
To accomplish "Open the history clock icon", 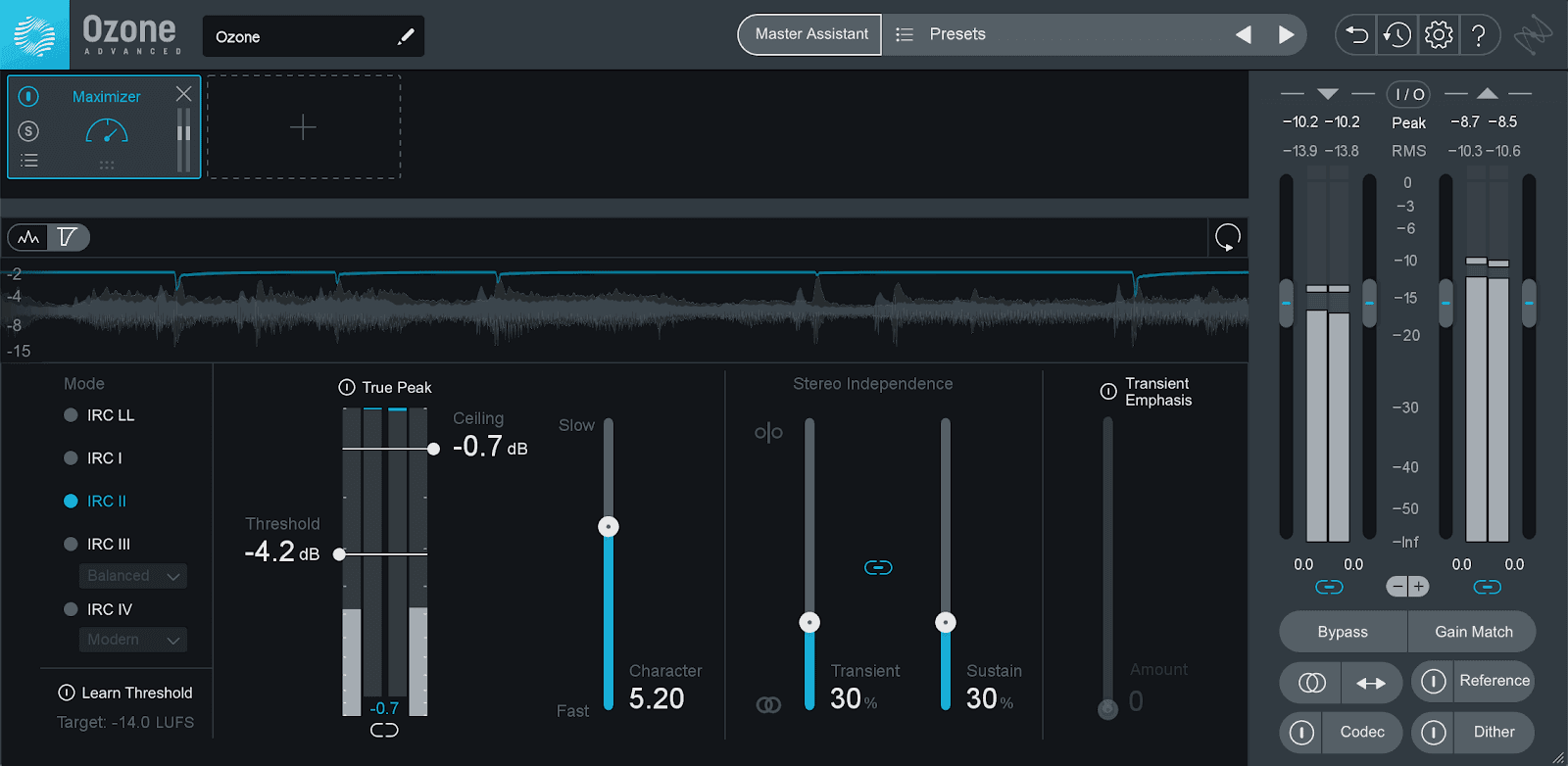I will (x=1397, y=35).
